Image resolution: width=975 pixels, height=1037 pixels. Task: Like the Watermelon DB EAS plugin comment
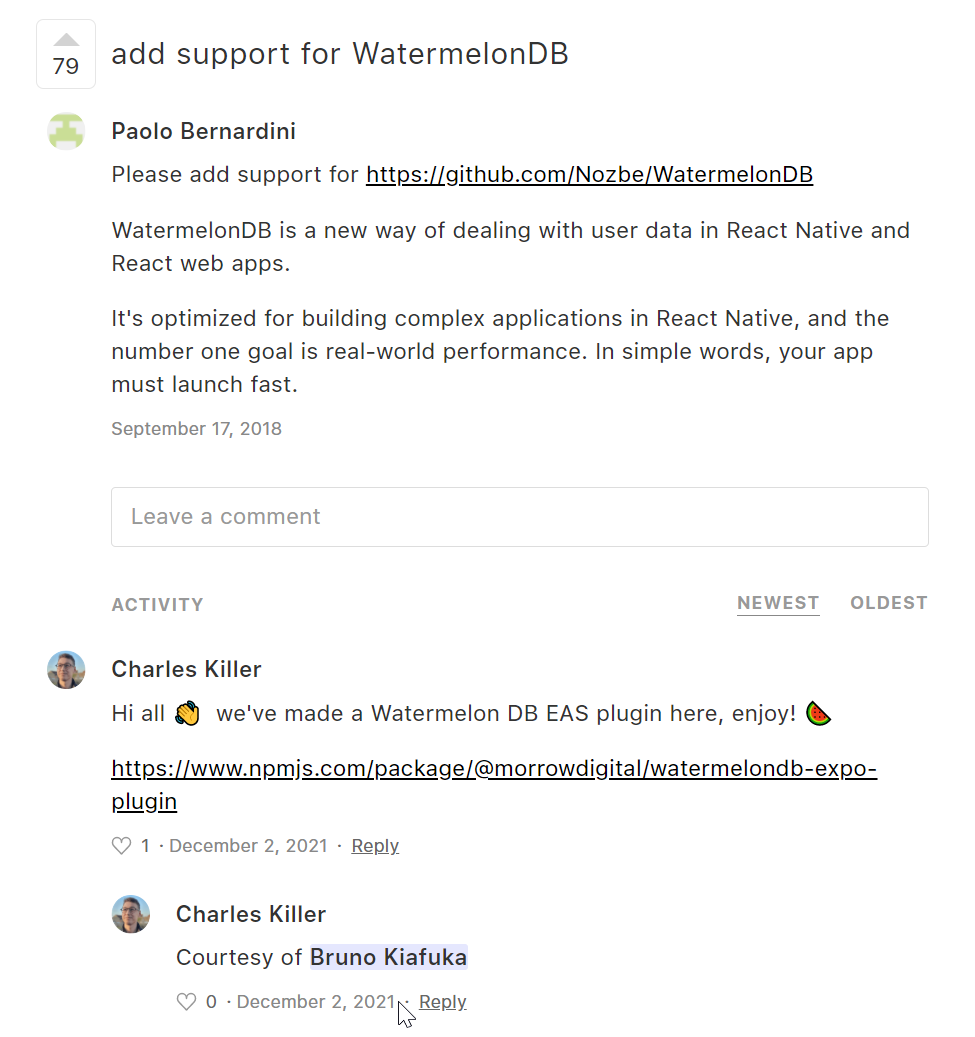tap(122, 846)
